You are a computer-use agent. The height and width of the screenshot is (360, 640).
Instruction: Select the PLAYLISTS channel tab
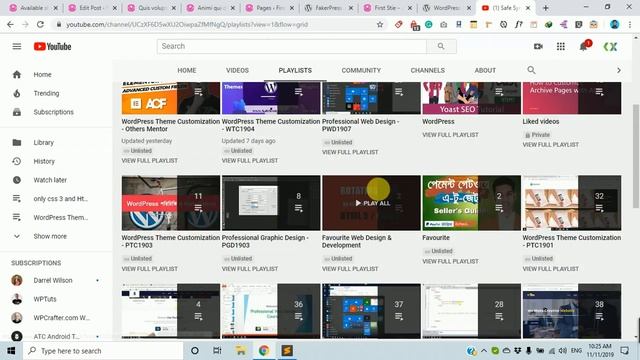295,70
